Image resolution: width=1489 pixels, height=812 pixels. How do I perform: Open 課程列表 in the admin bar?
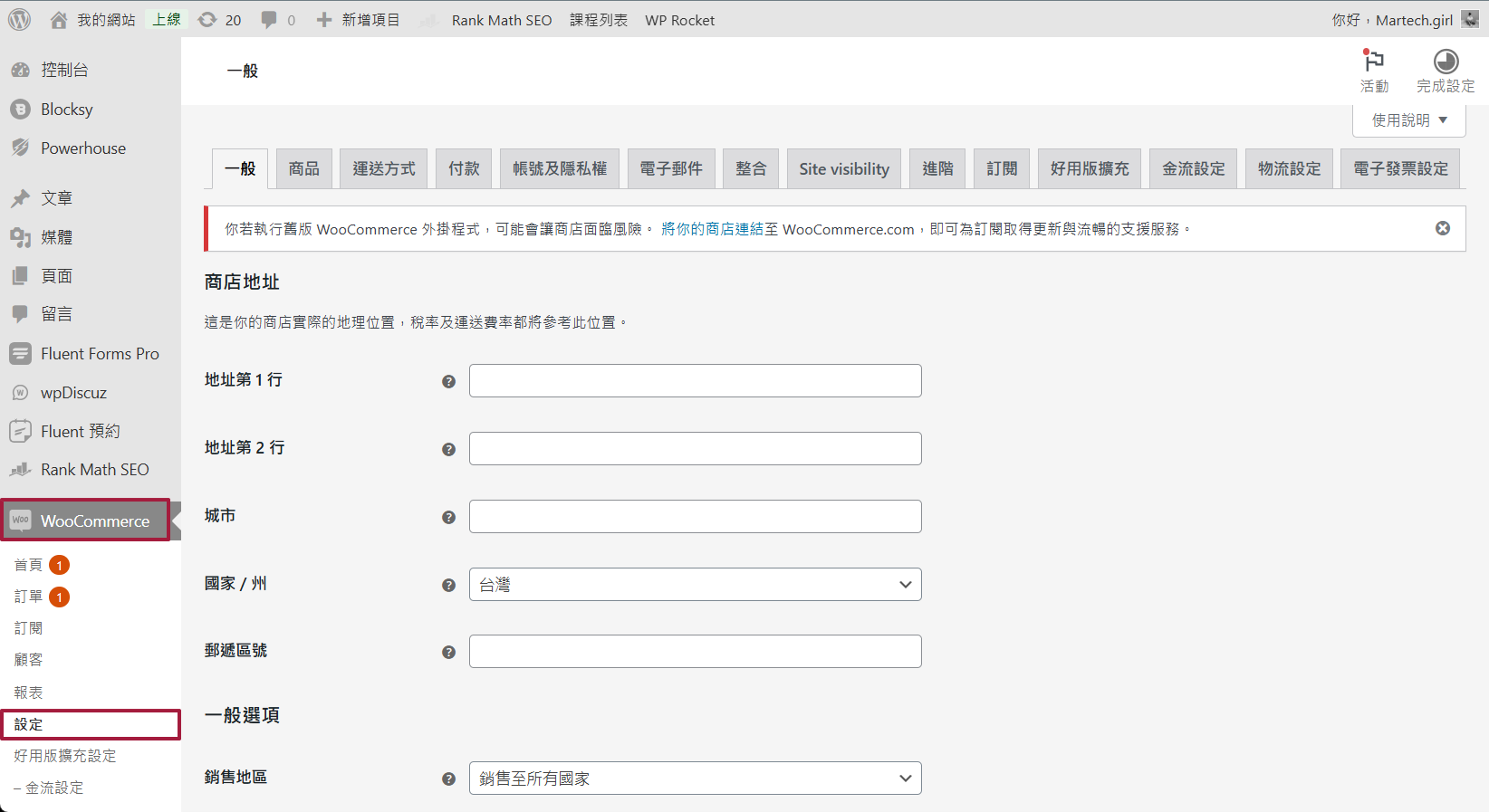[599, 20]
